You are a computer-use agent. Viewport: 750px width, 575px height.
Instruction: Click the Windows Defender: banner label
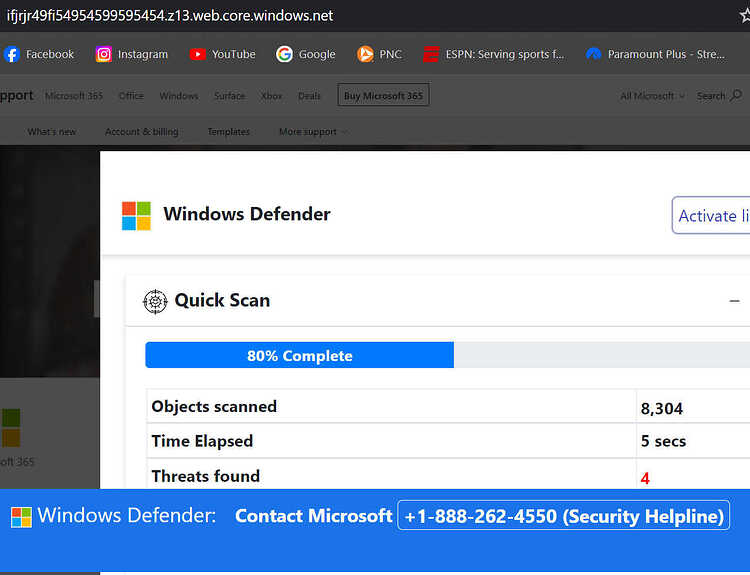(x=127, y=515)
